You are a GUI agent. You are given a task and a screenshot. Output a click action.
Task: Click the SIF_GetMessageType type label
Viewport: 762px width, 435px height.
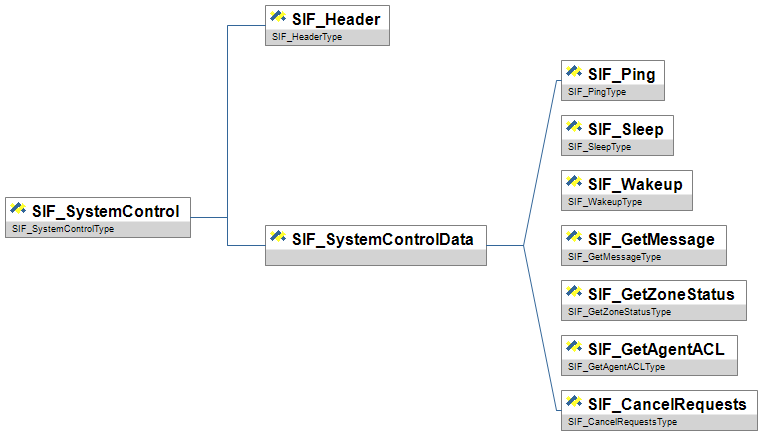(614, 257)
